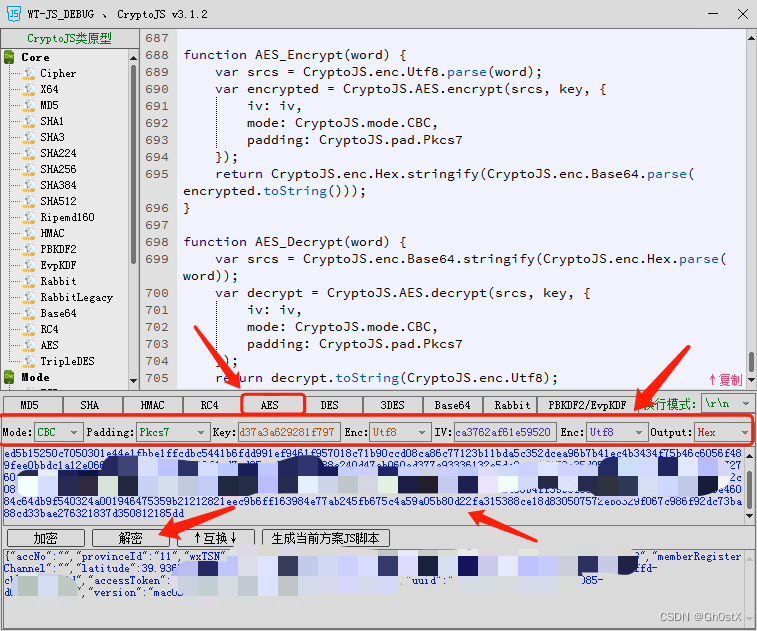Switch to the DES tab

332,405
